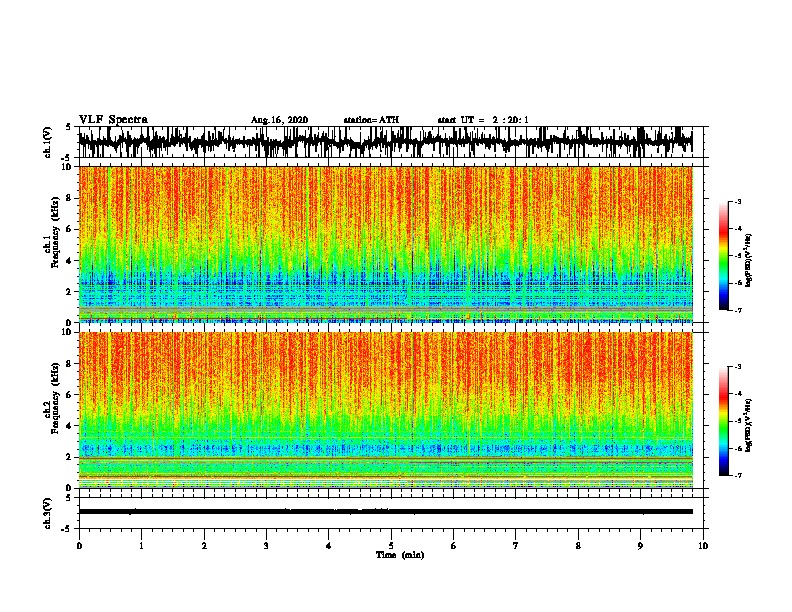This screenshot has width=792, height=612.
Task: Click time axis tick label "3"
Action: 267,546
